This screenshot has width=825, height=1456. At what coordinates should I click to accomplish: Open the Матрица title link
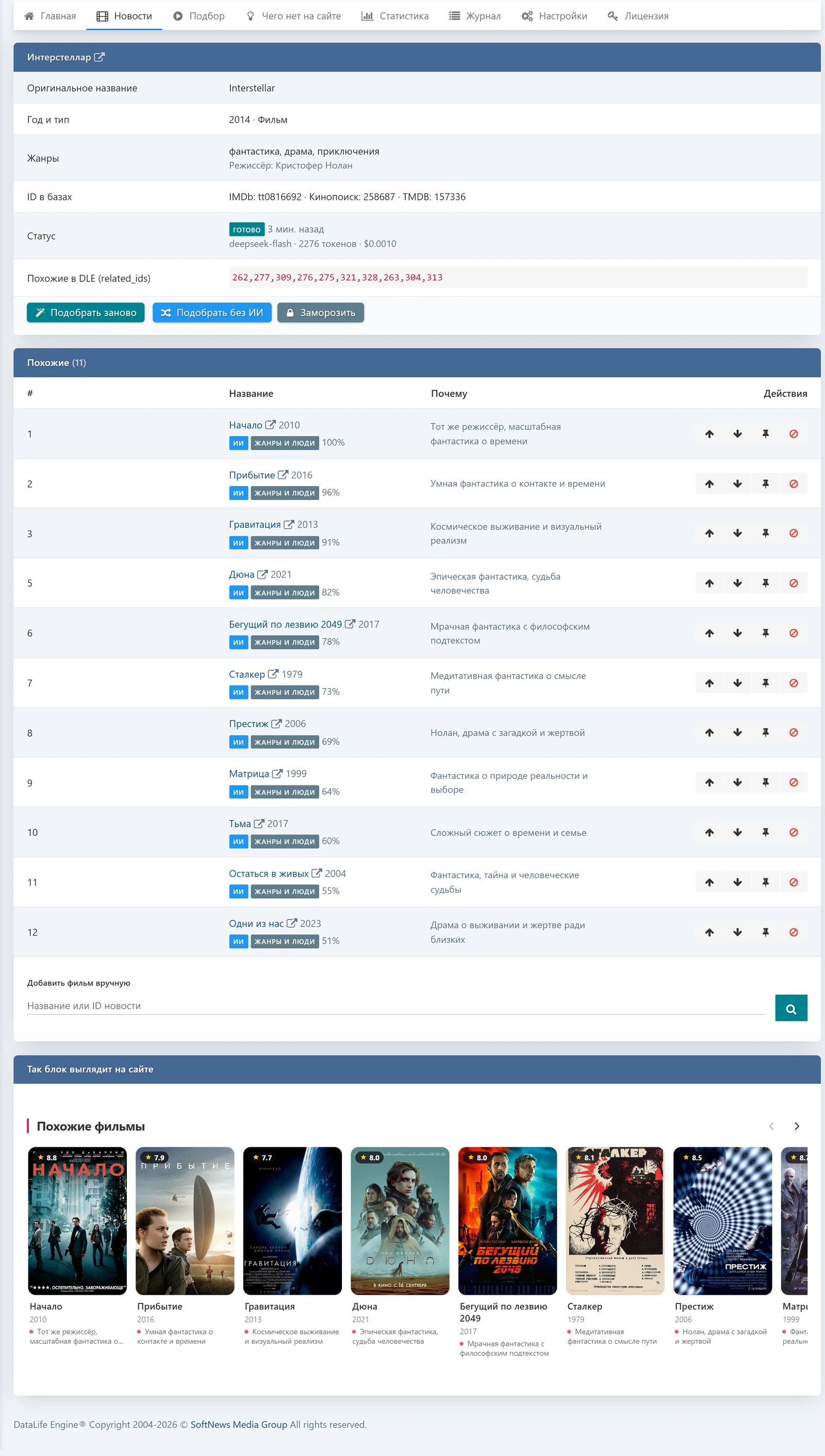[249, 774]
